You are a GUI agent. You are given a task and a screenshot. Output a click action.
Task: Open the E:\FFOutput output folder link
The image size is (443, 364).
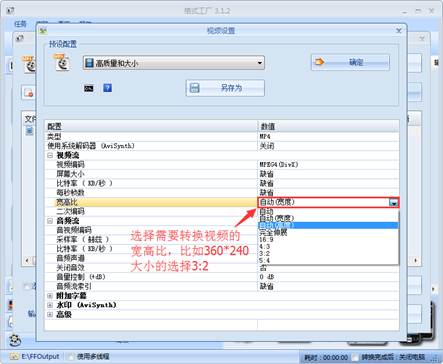pos(40,356)
